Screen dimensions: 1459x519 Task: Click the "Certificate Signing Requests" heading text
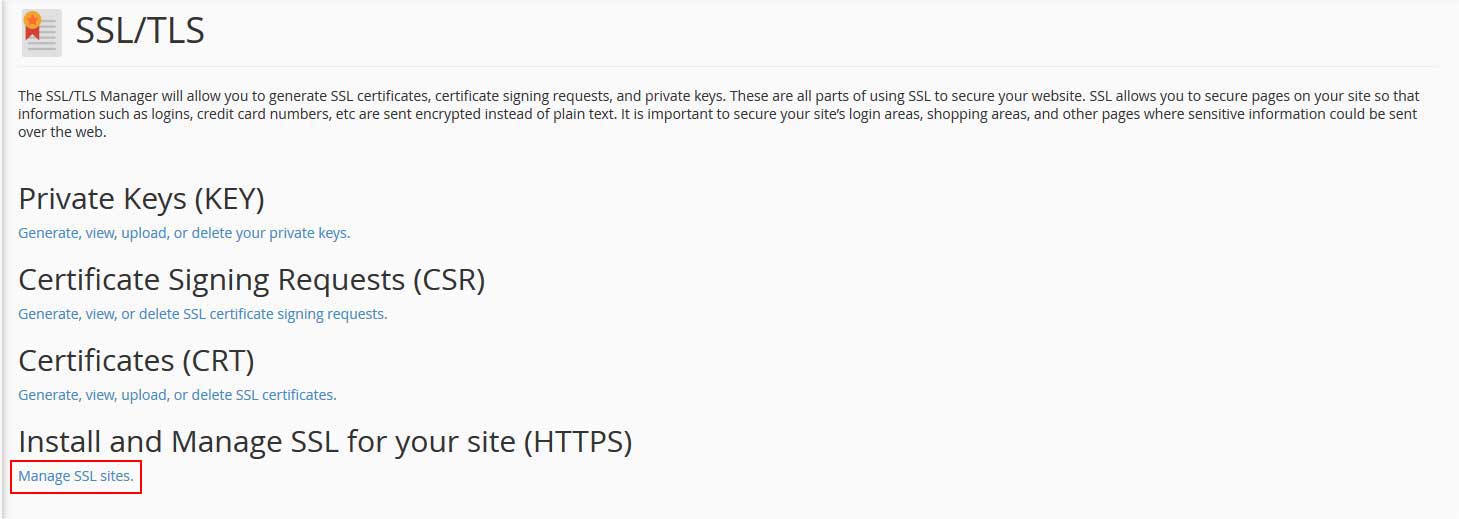point(211,279)
